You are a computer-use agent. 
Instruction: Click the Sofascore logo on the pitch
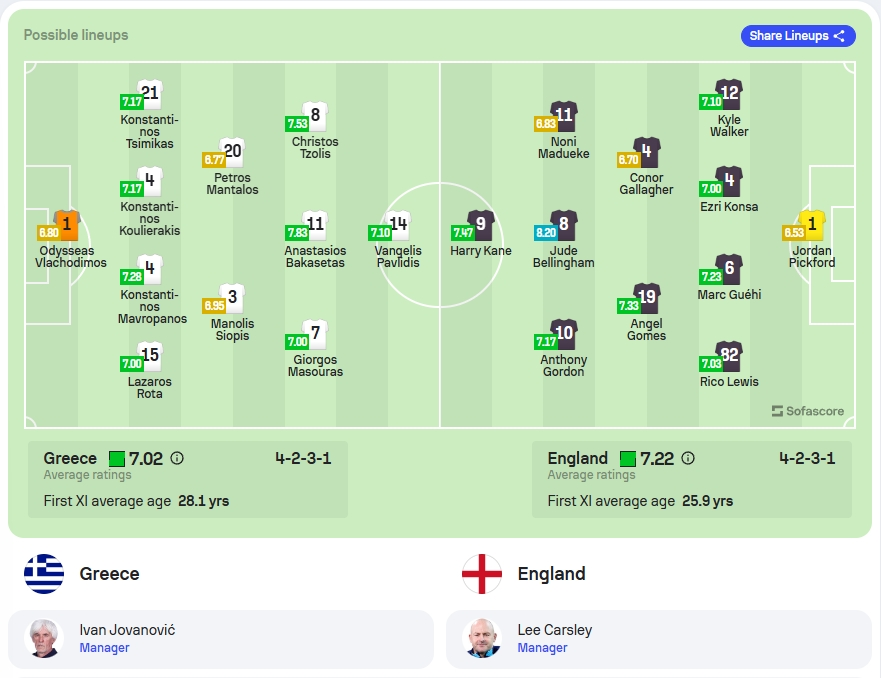coord(807,411)
